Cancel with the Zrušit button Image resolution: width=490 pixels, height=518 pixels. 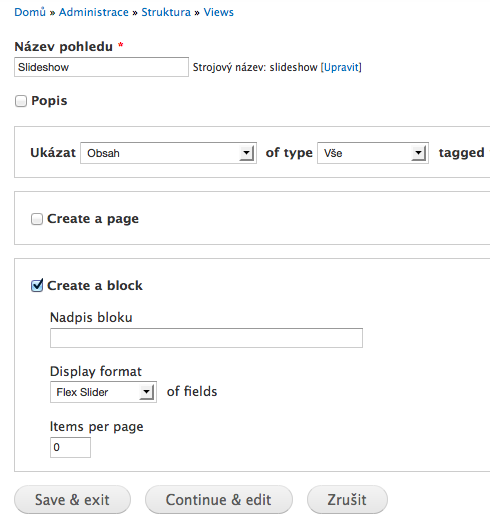(347, 500)
